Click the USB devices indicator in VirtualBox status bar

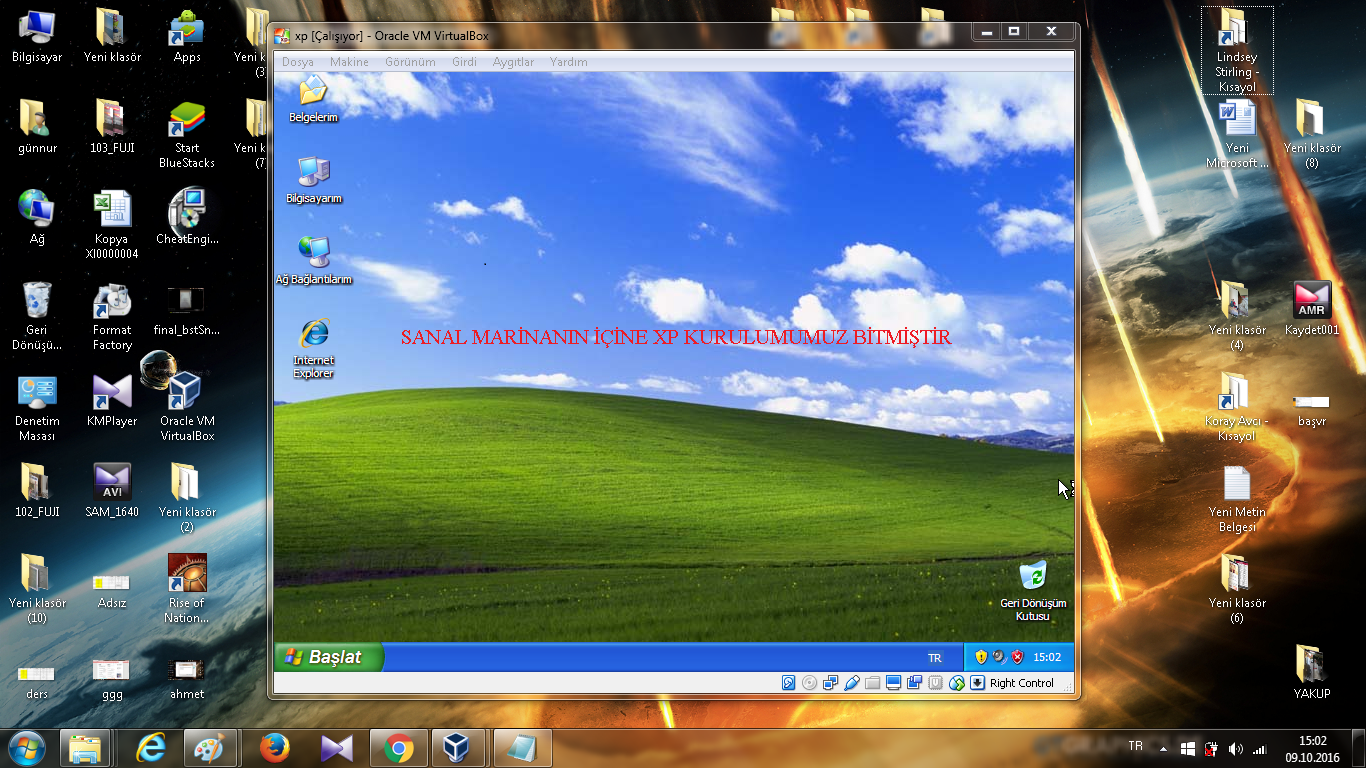pyautogui.click(x=852, y=683)
